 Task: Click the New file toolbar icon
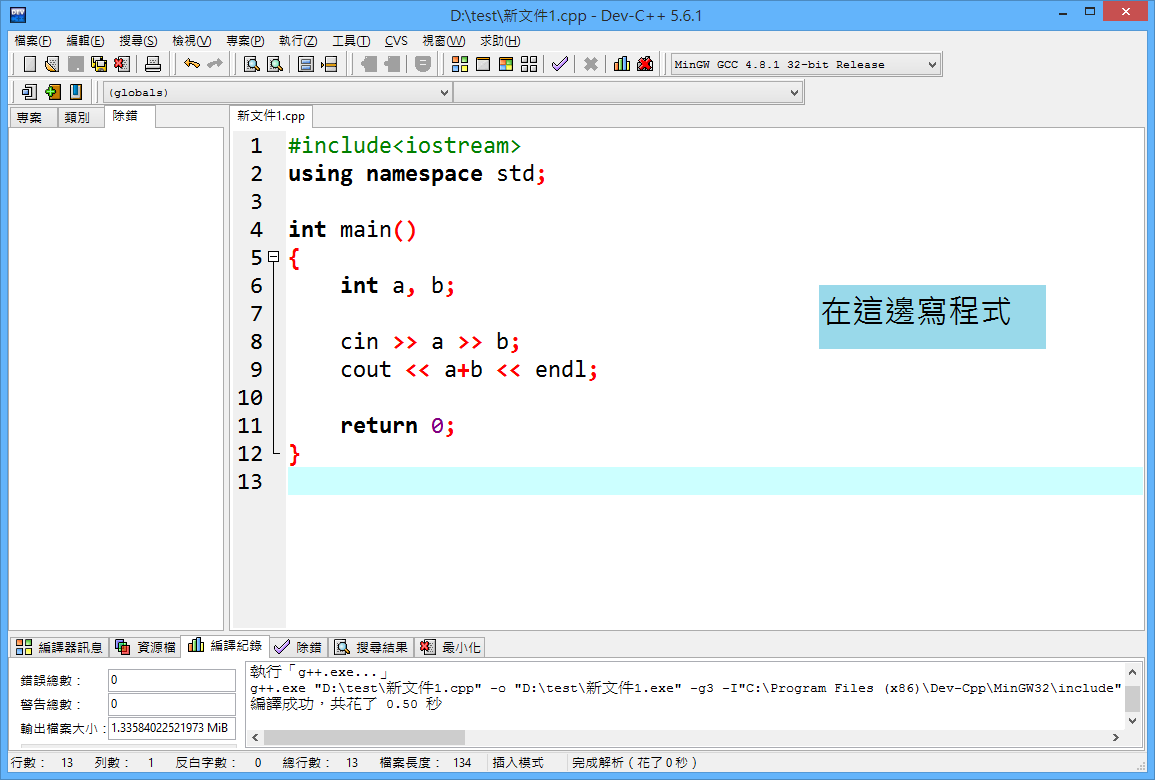(30, 64)
